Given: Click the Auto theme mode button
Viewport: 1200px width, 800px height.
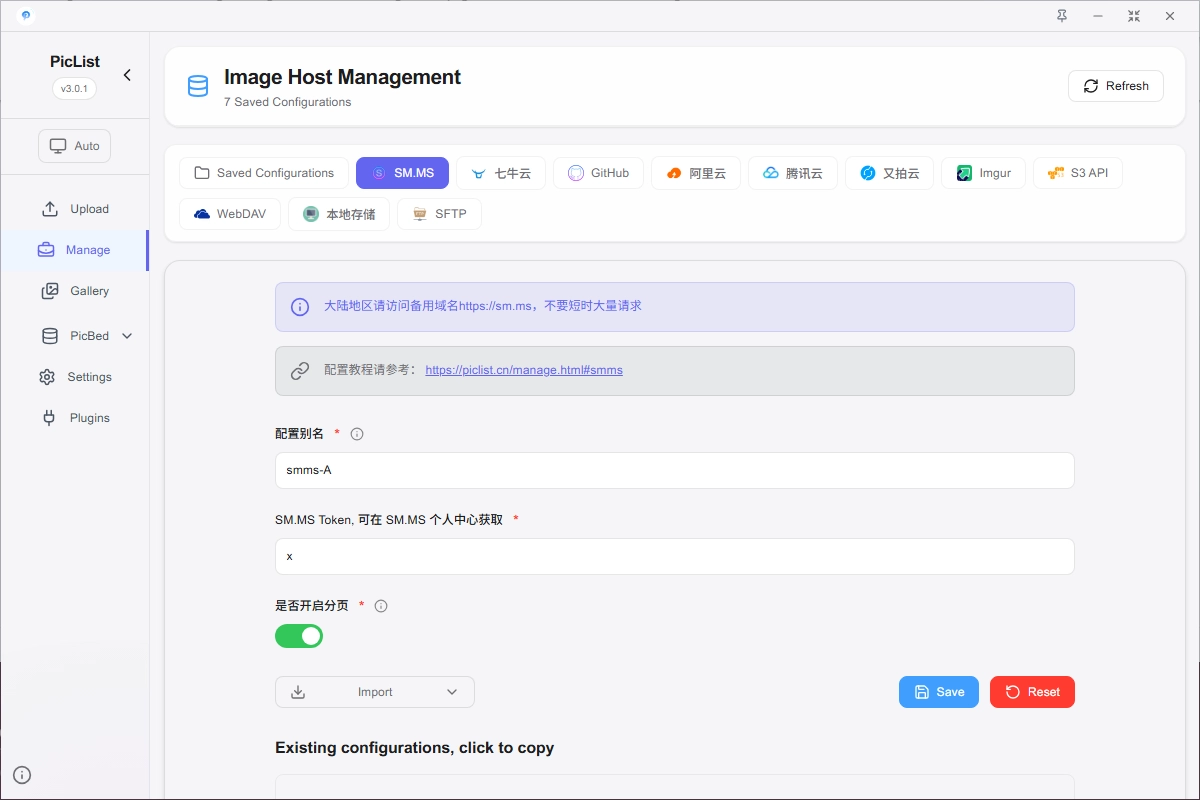Looking at the screenshot, I should click(x=75, y=146).
